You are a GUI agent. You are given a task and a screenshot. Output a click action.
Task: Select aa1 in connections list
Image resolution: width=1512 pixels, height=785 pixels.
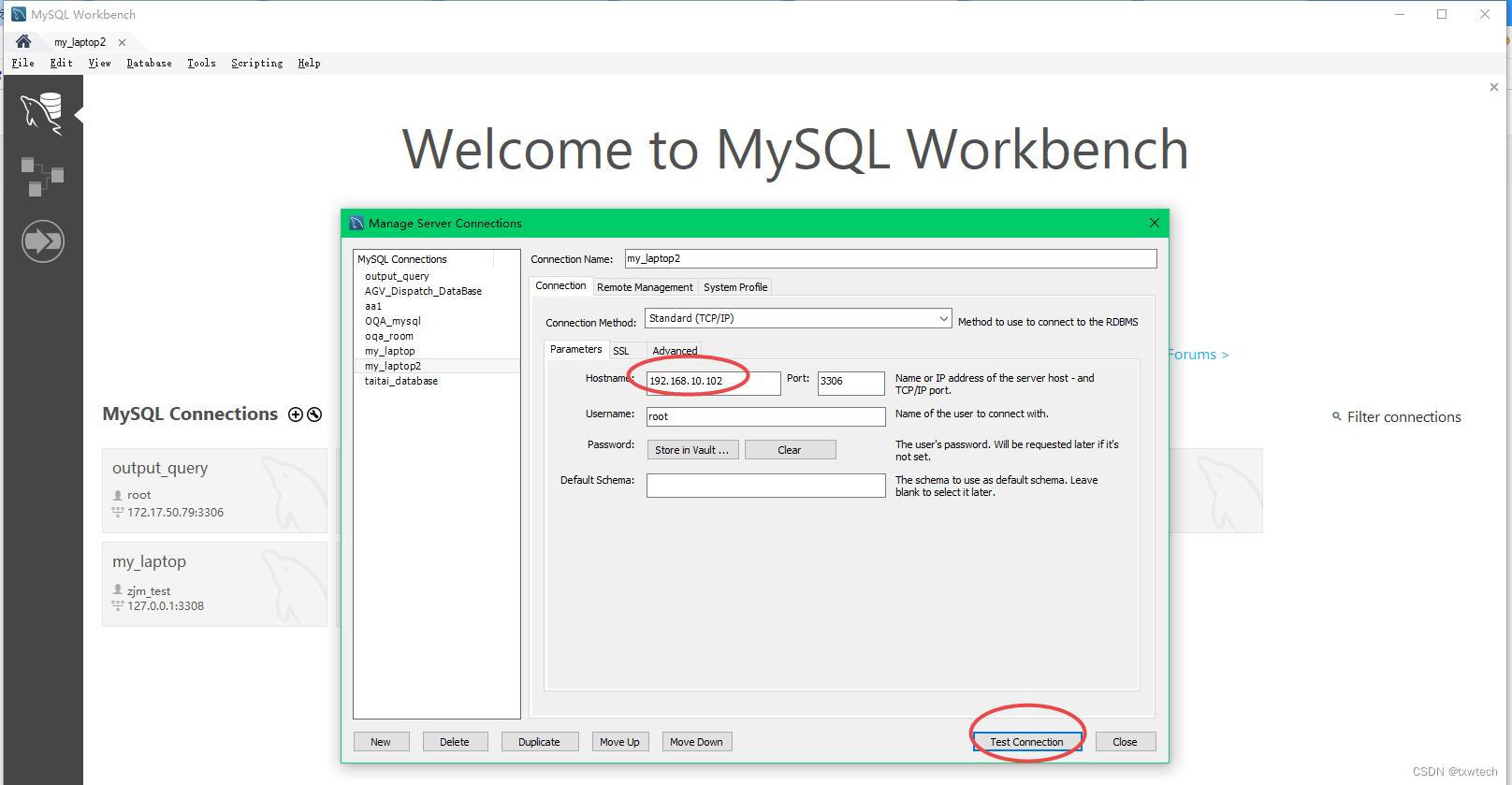pyautogui.click(x=373, y=306)
